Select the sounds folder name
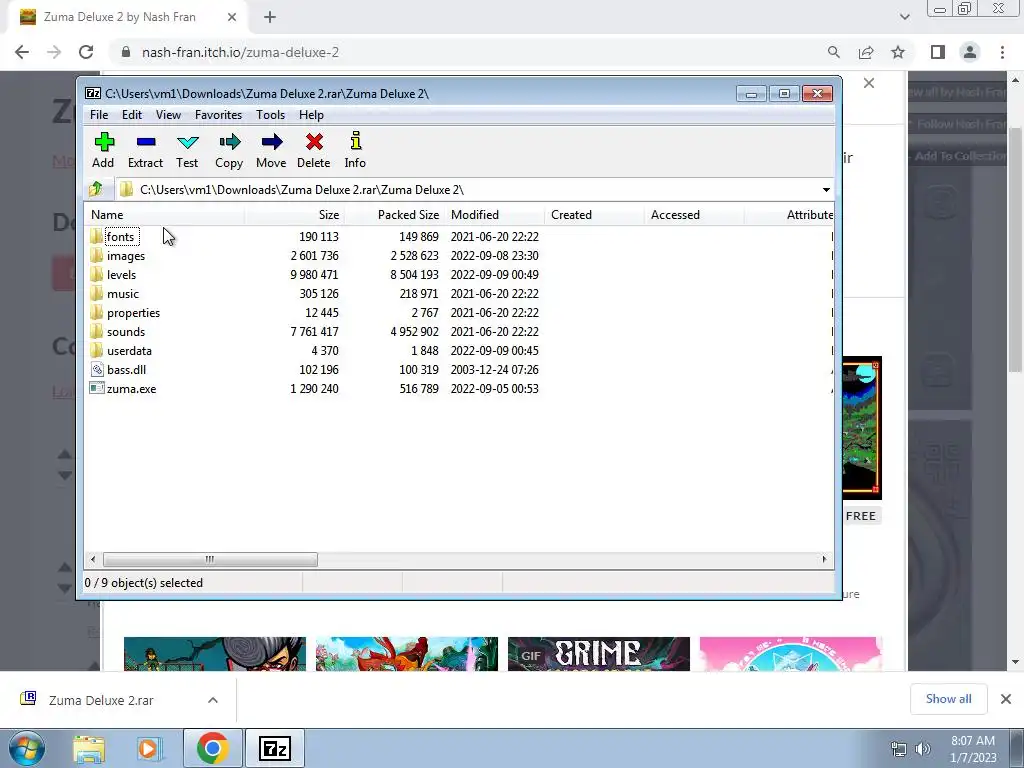Screen dimensions: 1024x768 click(126, 332)
